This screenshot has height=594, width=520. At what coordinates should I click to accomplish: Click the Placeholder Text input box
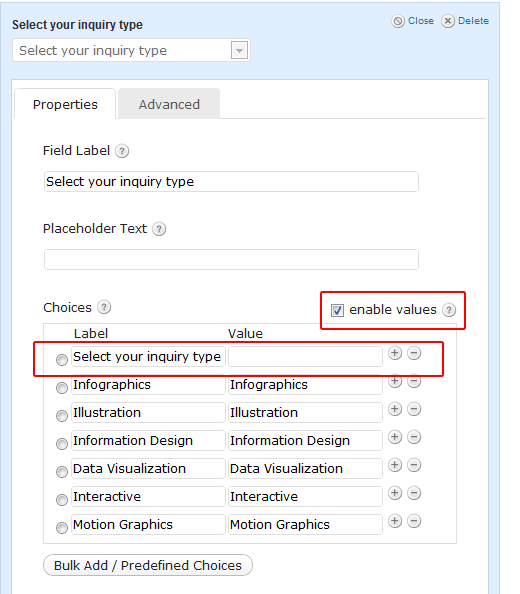tap(231, 259)
